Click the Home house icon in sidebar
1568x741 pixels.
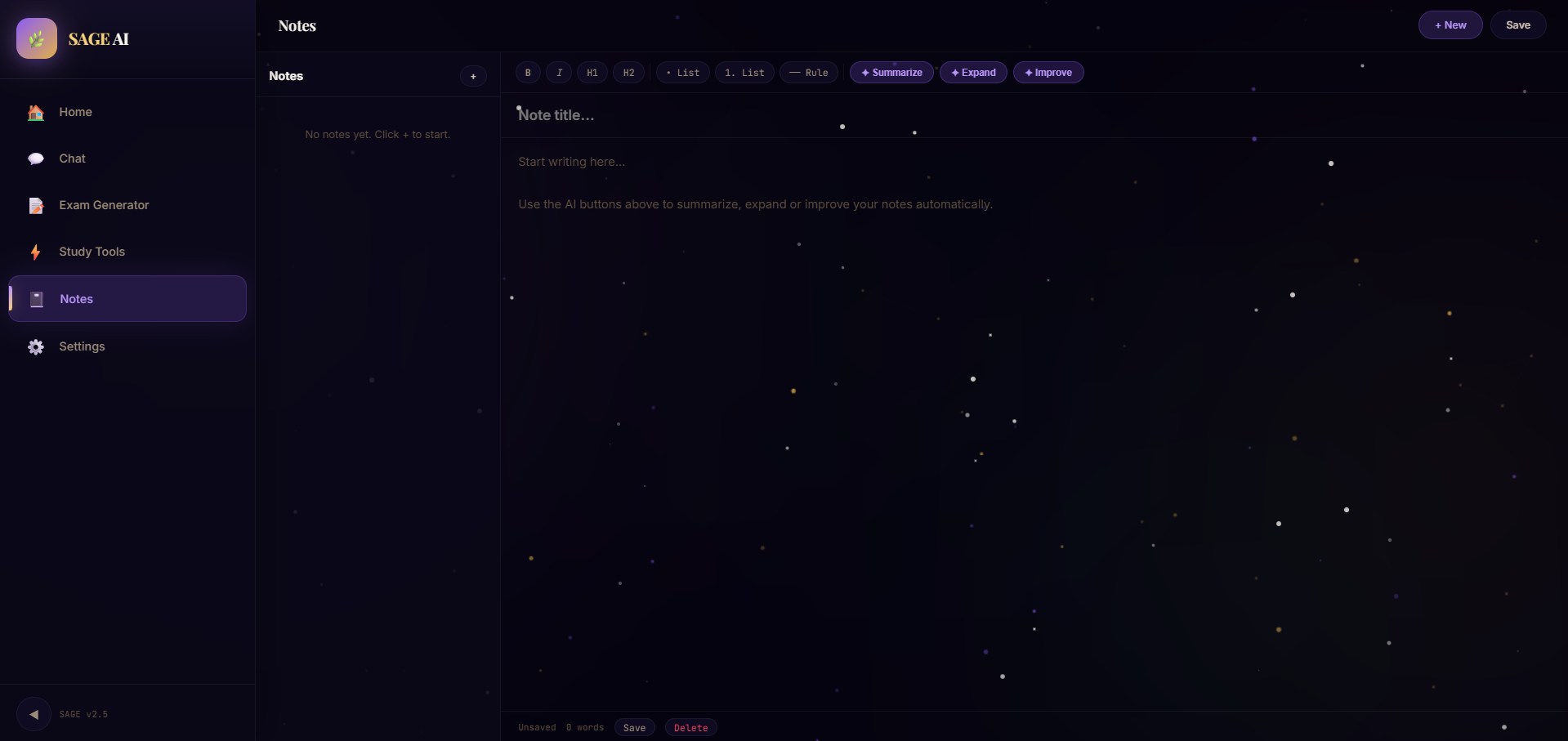(x=36, y=113)
